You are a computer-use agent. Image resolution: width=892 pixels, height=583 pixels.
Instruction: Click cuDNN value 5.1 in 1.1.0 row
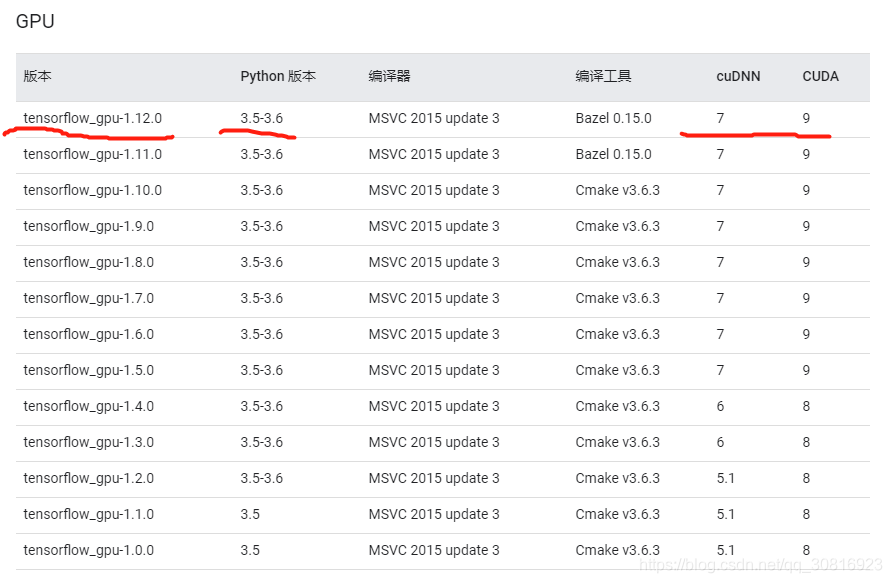pos(725,514)
